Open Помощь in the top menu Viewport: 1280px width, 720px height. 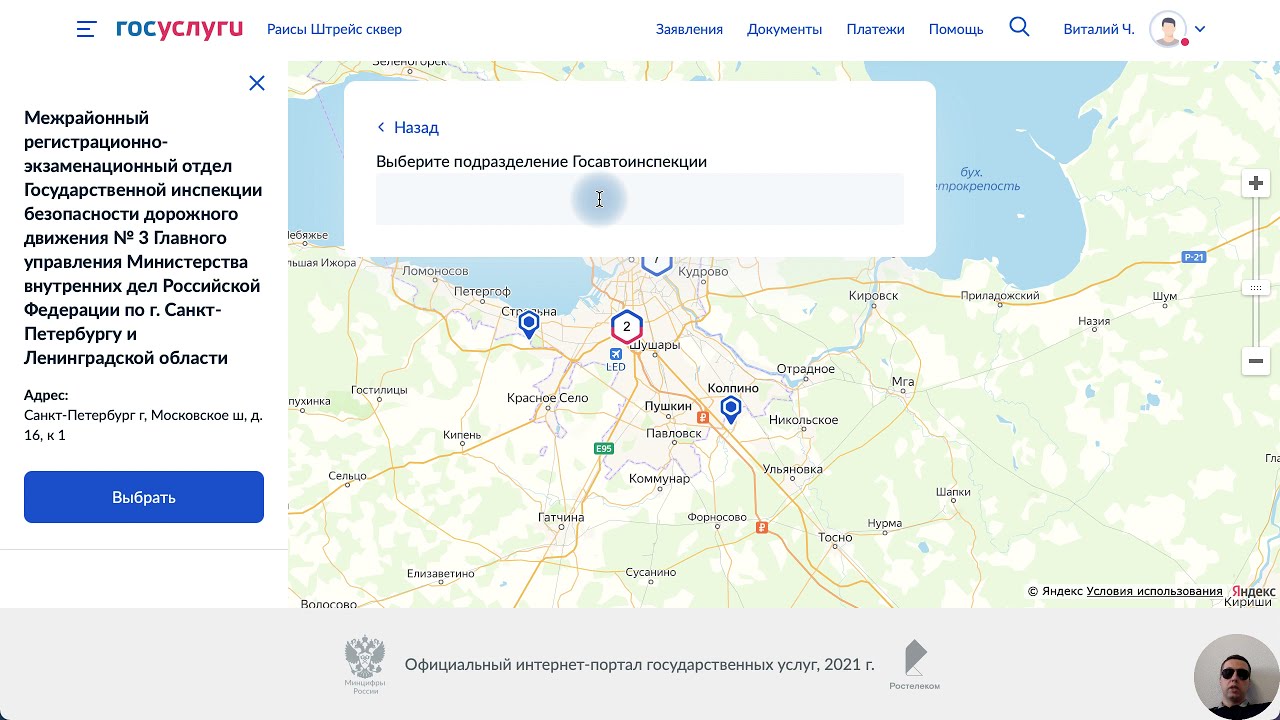click(x=956, y=29)
